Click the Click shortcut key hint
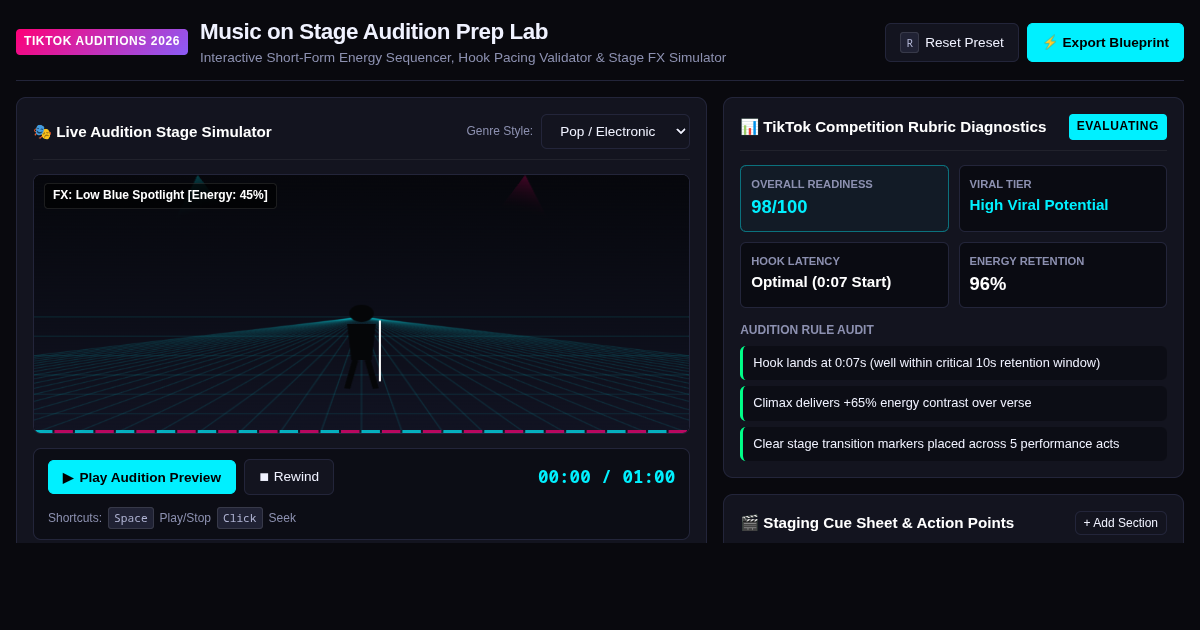This screenshot has width=1200, height=630. pyautogui.click(x=240, y=518)
